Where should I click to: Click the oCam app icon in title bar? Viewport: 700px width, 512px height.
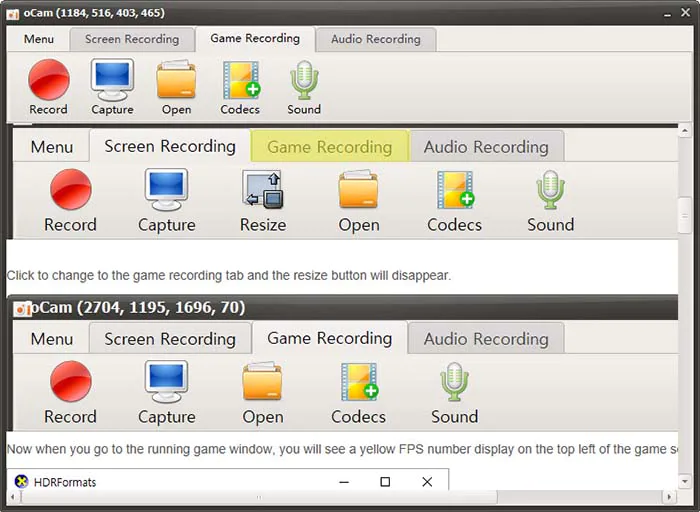coord(12,14)
